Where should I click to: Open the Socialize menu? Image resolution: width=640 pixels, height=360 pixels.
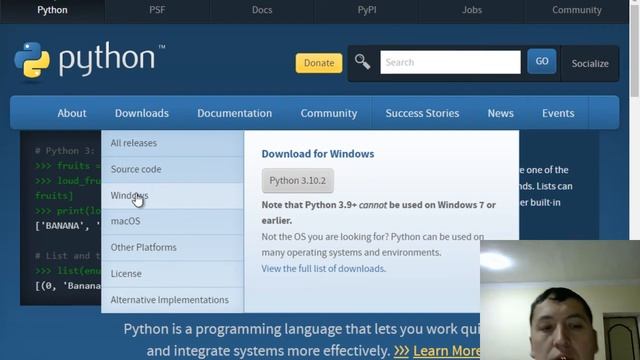590,64
